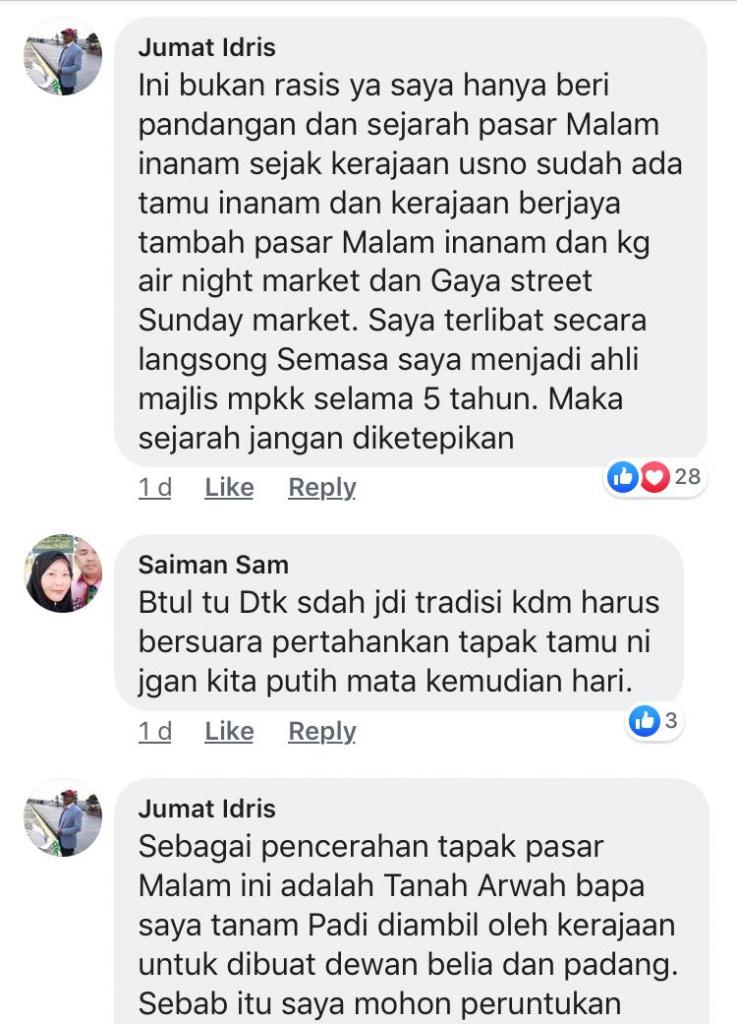
Task: Open 1 d timestamp on Saiman Sam's comment
Action: point(155,731)
